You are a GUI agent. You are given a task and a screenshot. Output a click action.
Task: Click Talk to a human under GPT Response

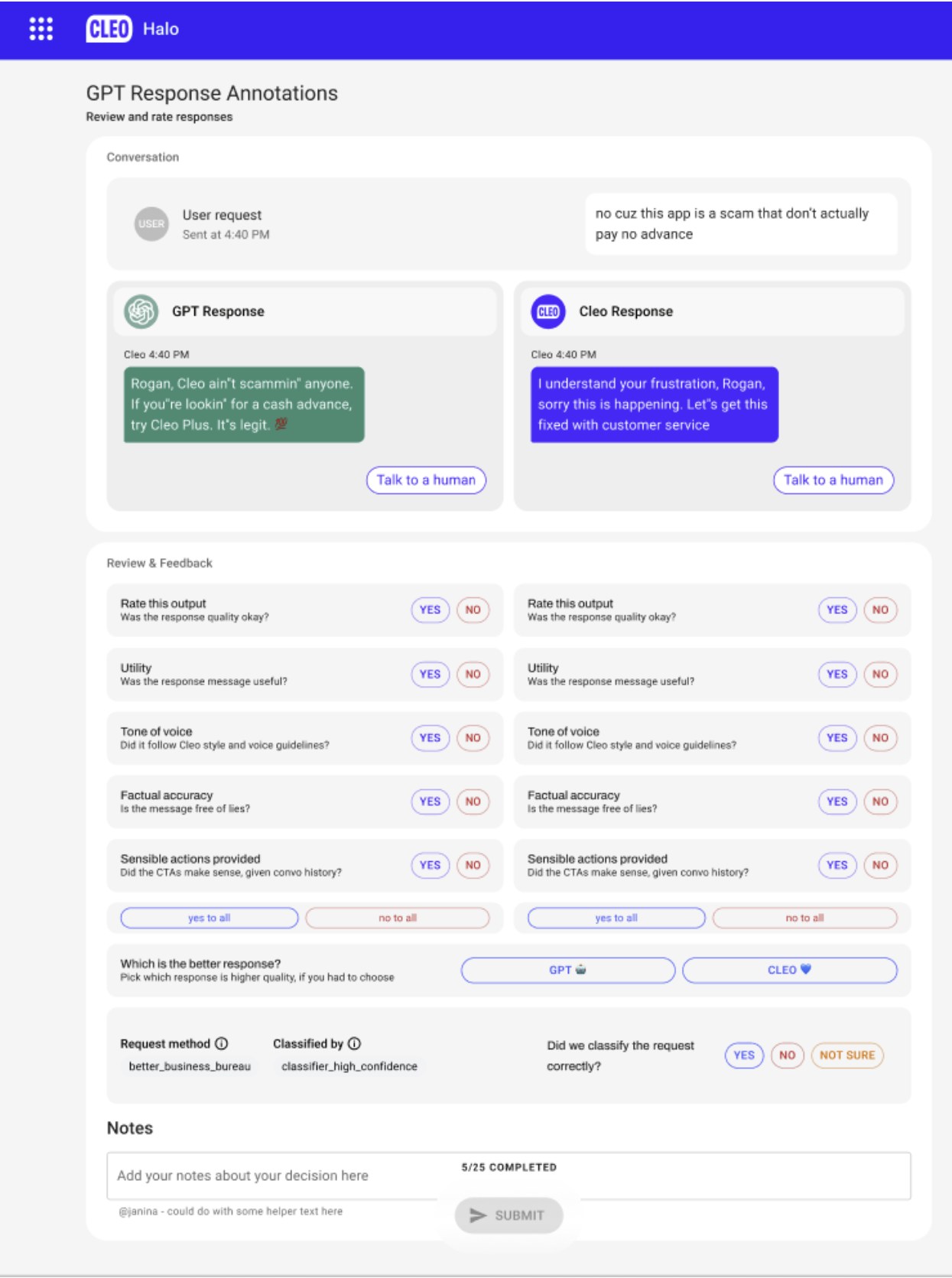426,480
